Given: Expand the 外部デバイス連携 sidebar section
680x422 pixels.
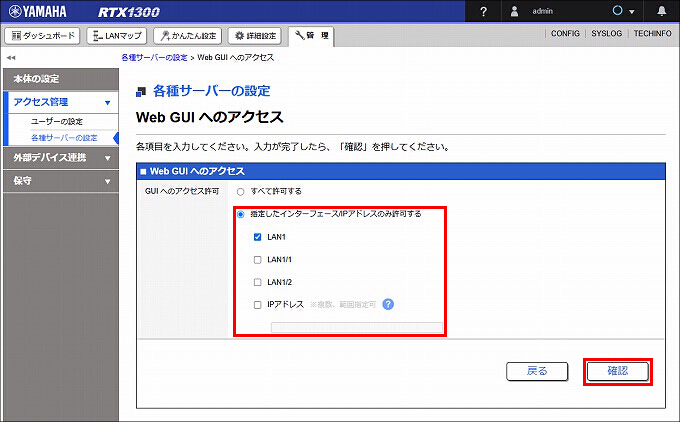Looking at the screenshot, I should [61, 157].
